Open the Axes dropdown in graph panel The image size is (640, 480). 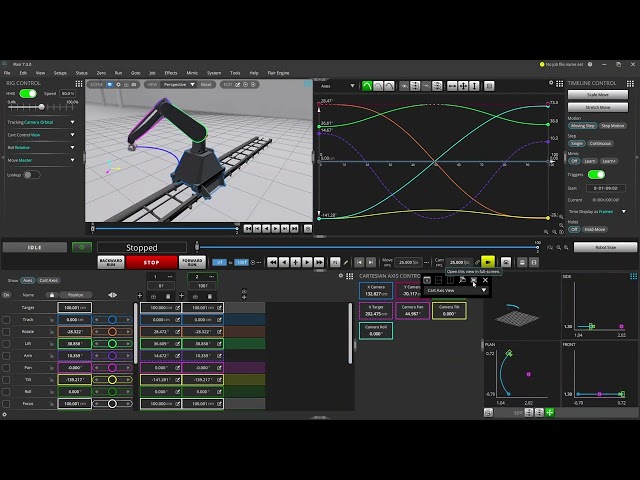pyautogui.click(x=338, y=86)
